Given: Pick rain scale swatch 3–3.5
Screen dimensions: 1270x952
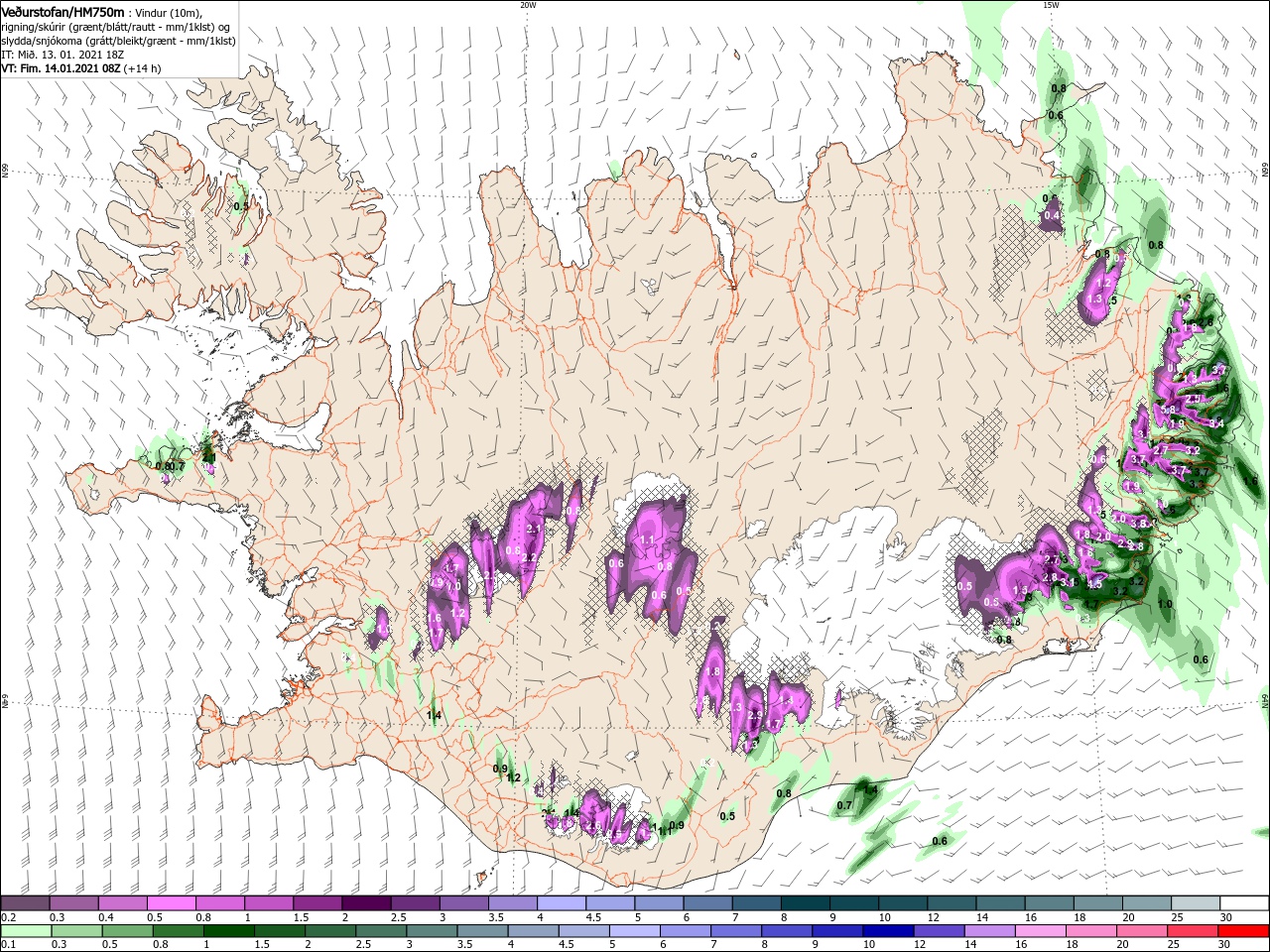Looking at the screenshot, I should pos(432,931).
